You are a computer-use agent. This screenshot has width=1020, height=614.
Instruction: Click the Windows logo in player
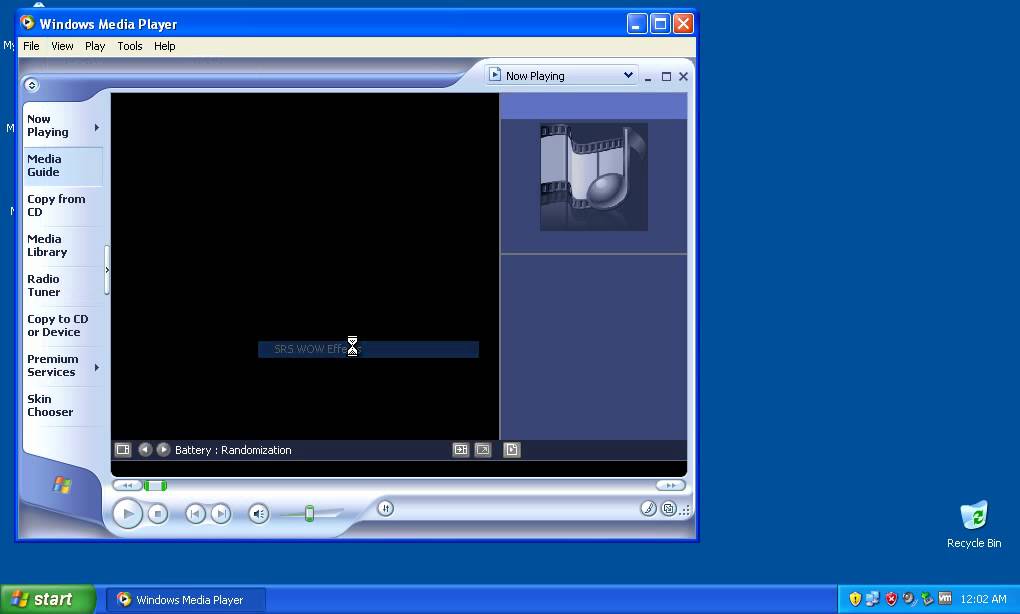click(x=62, y=485)
